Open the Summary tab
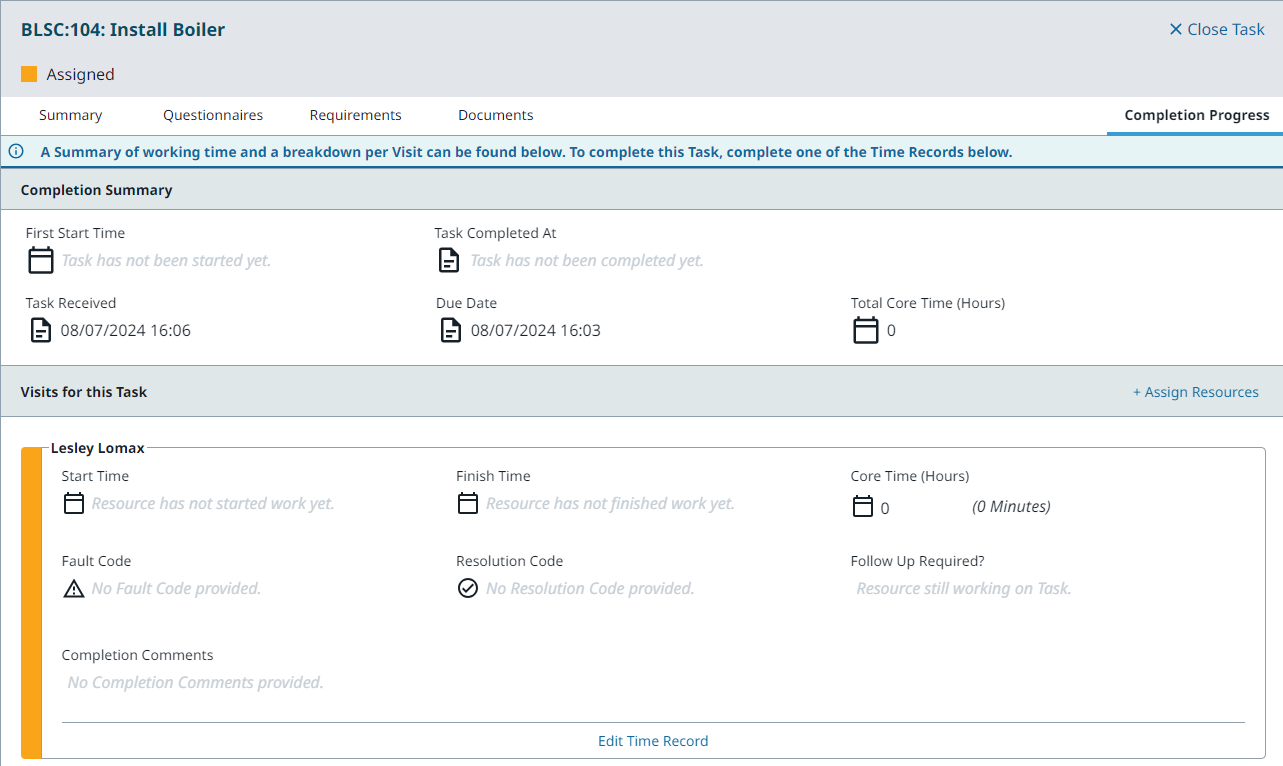Screen dimensions: 1283x766 pos(70,115)
